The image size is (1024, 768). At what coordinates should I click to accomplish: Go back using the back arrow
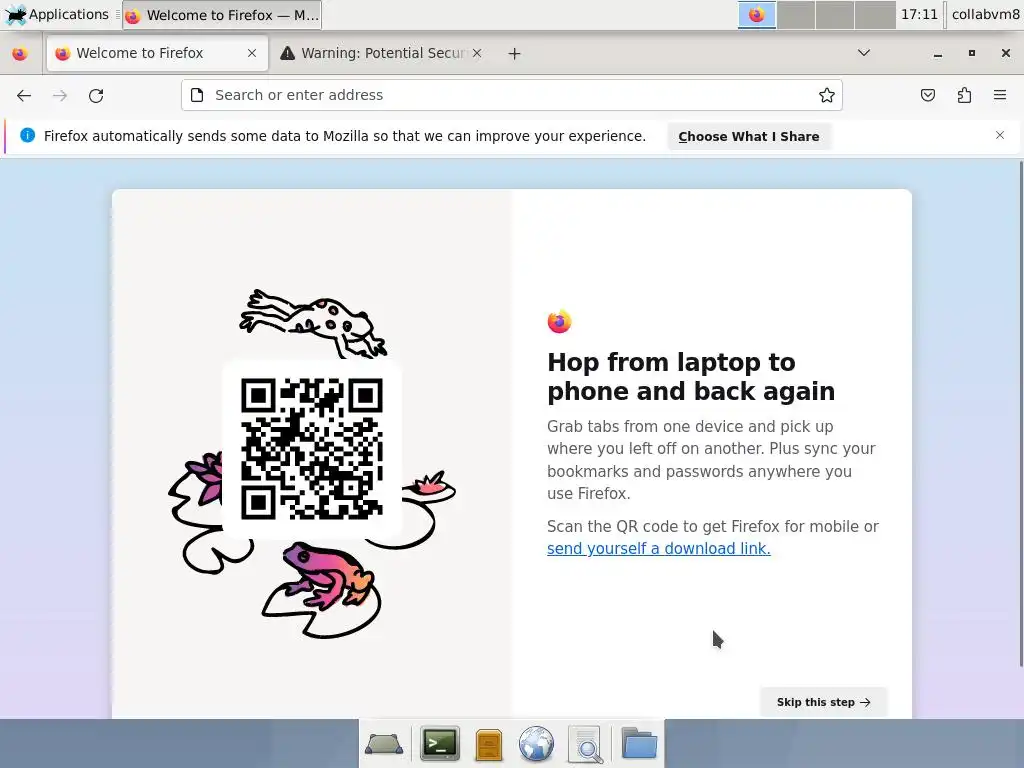tap(24, 95)
